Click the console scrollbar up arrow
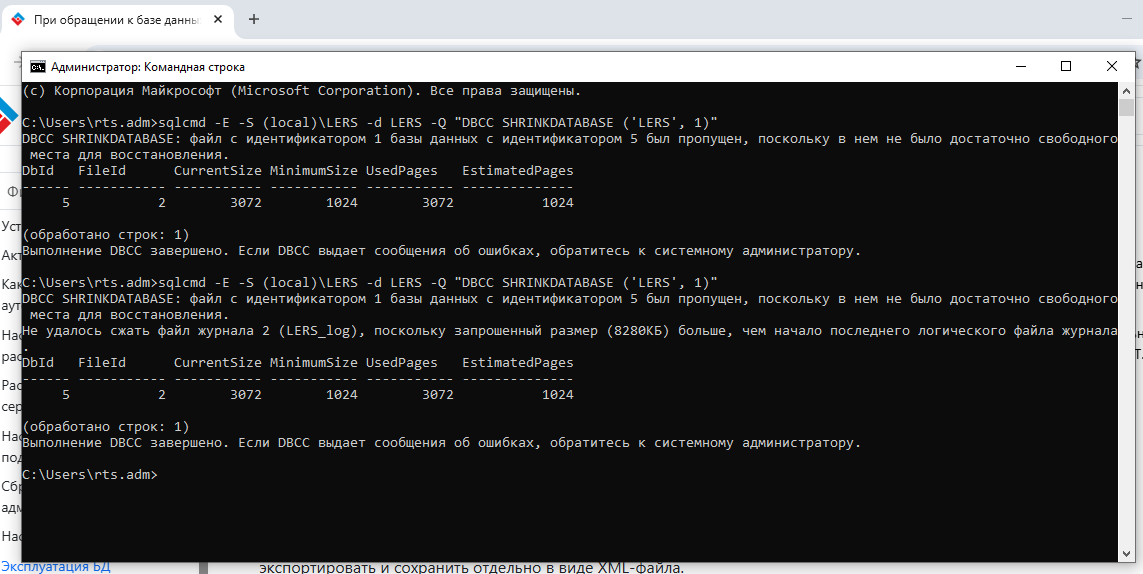Viewport: 1143px width, 574px height. click(1128, 91)
